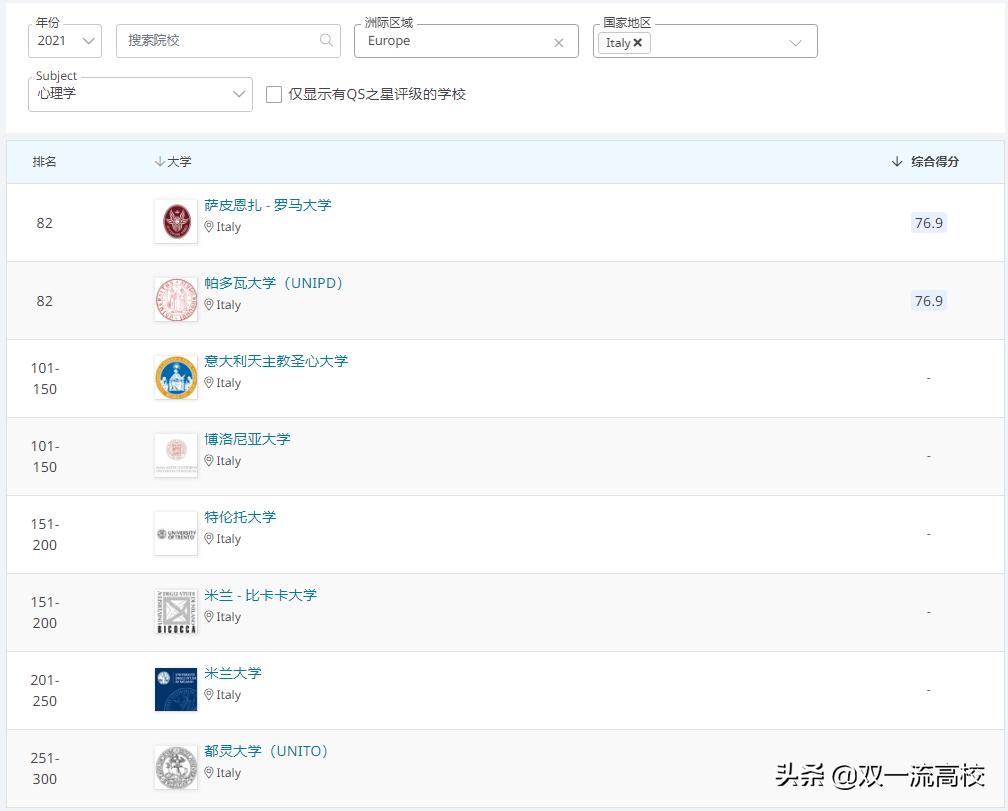Open the 国家地区 dropdown
Screen dimensions: 1008x811
795,41
